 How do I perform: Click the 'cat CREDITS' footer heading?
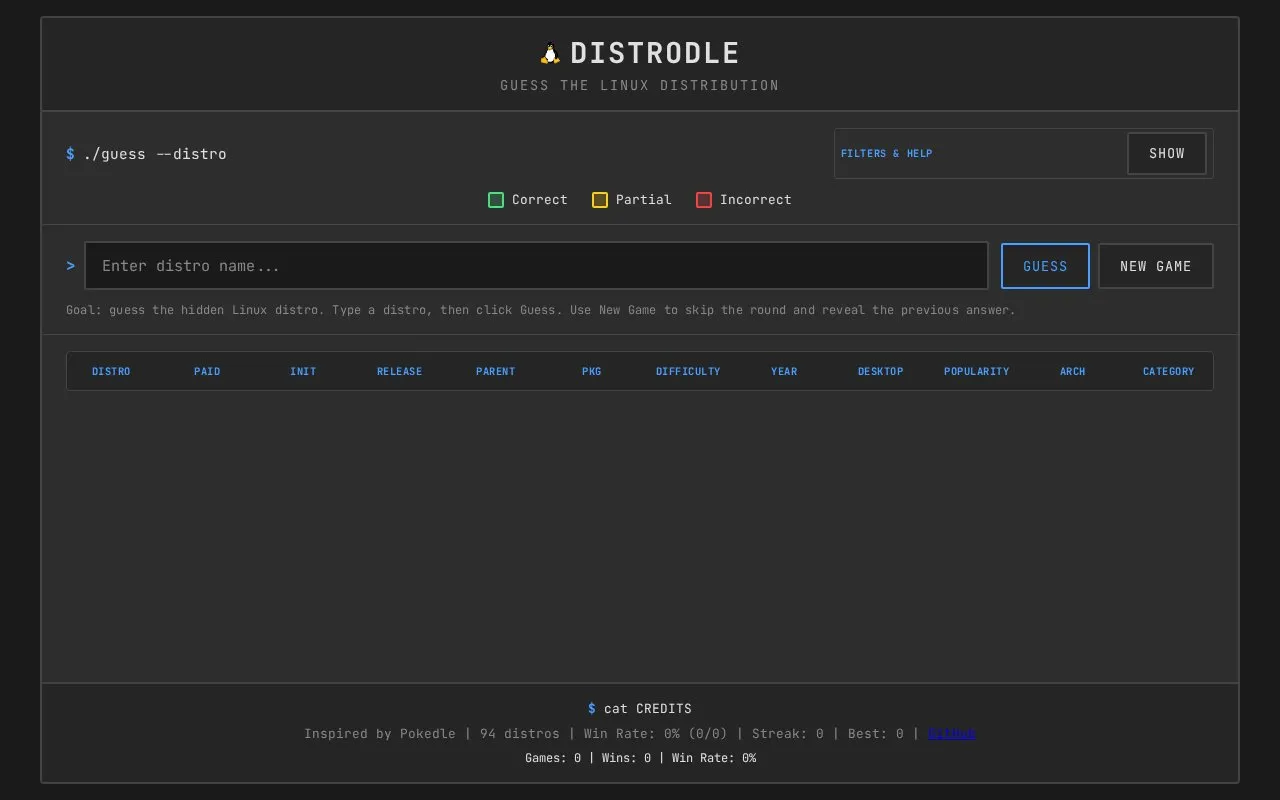648,709
